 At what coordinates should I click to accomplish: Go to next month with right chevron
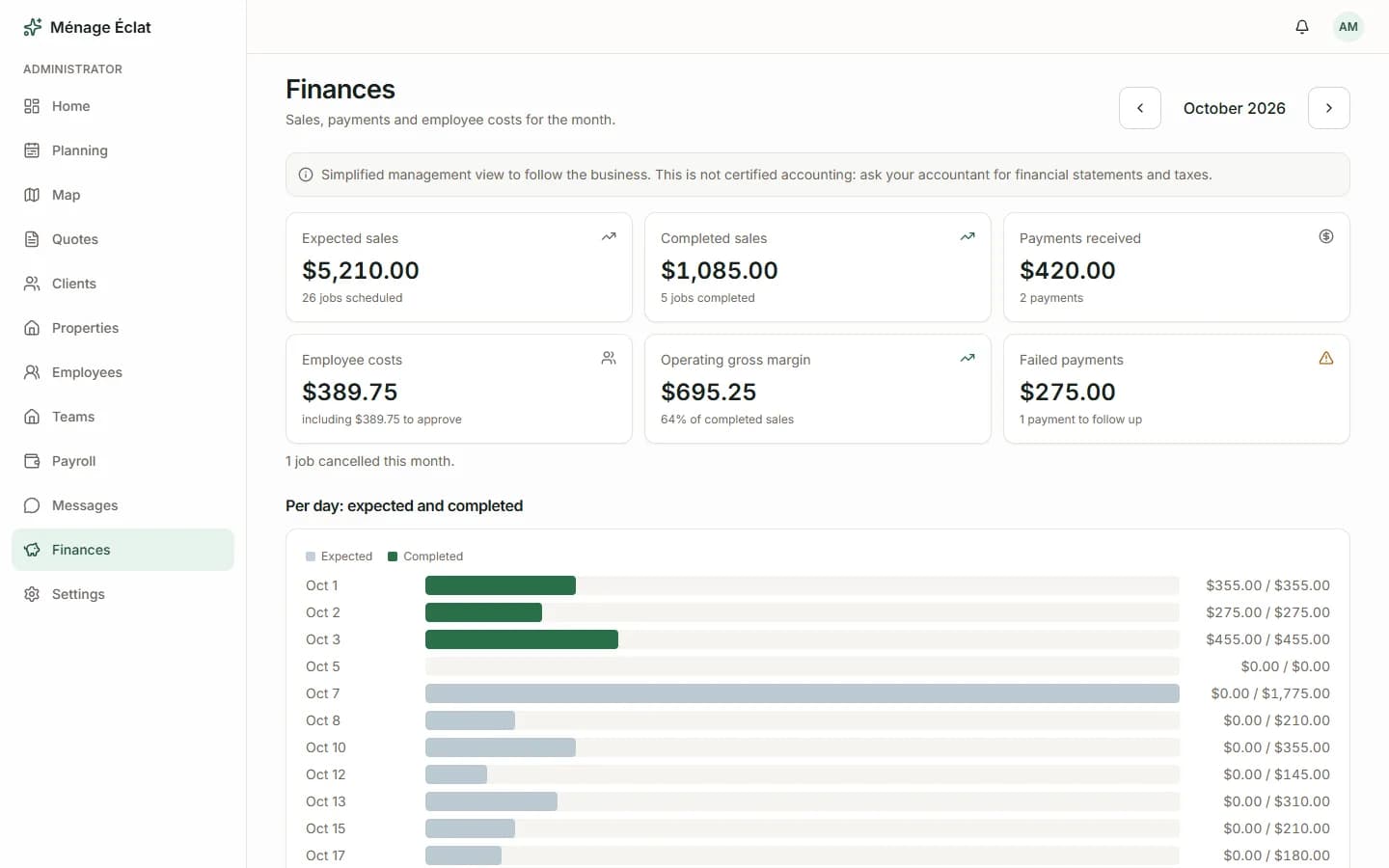pos(1329,108)
